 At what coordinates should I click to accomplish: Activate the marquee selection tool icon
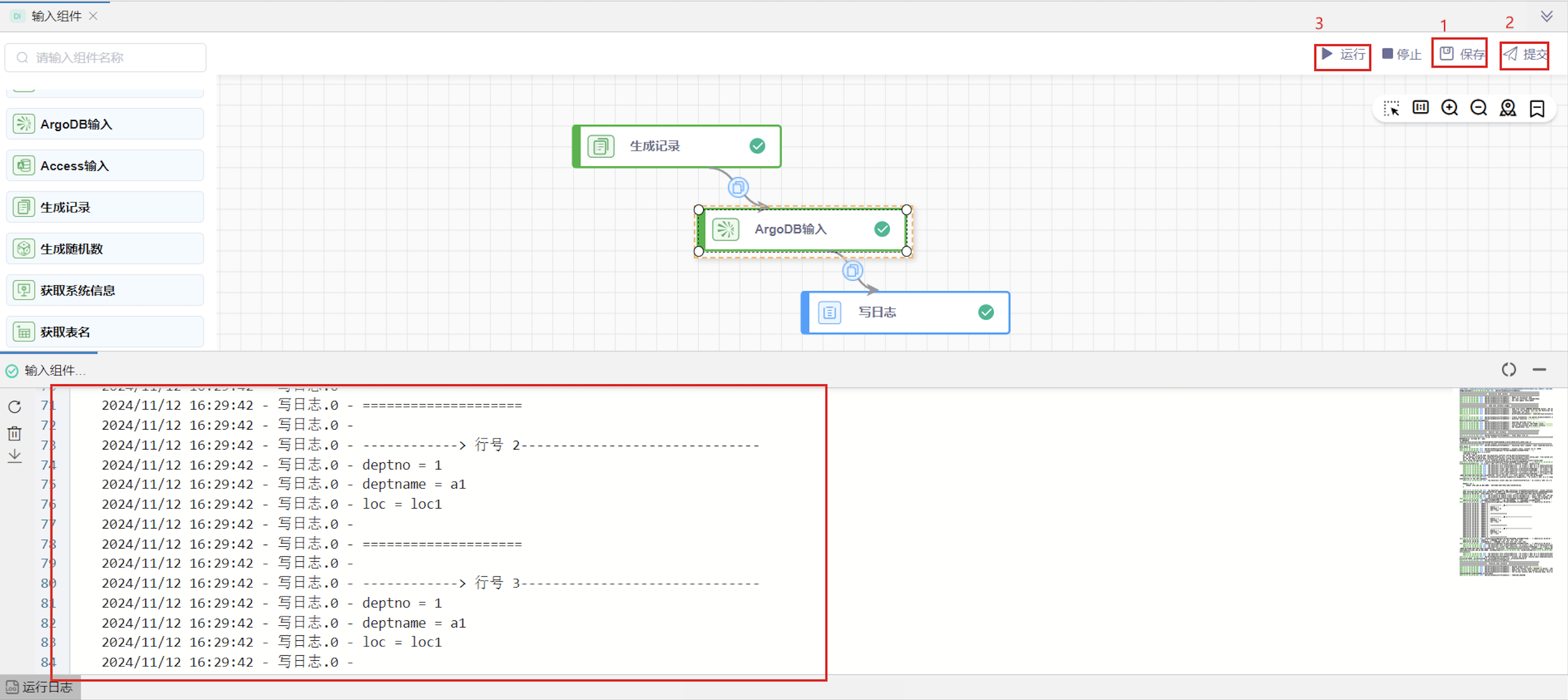click(x=1391, y=108)
